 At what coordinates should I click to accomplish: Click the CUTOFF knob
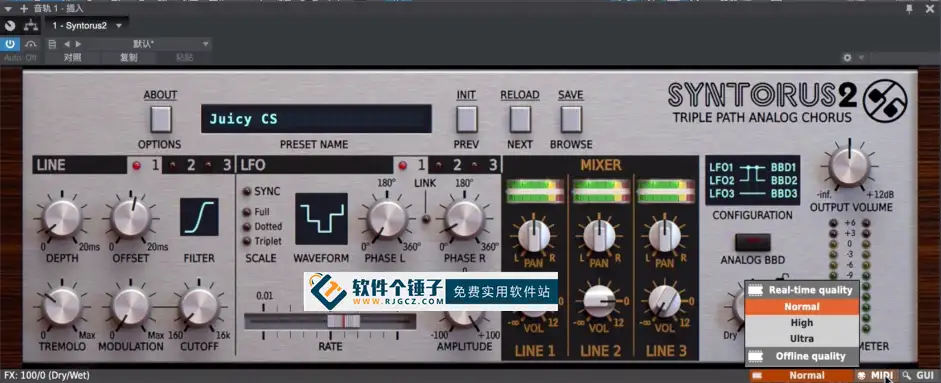[x=199, y=306]
